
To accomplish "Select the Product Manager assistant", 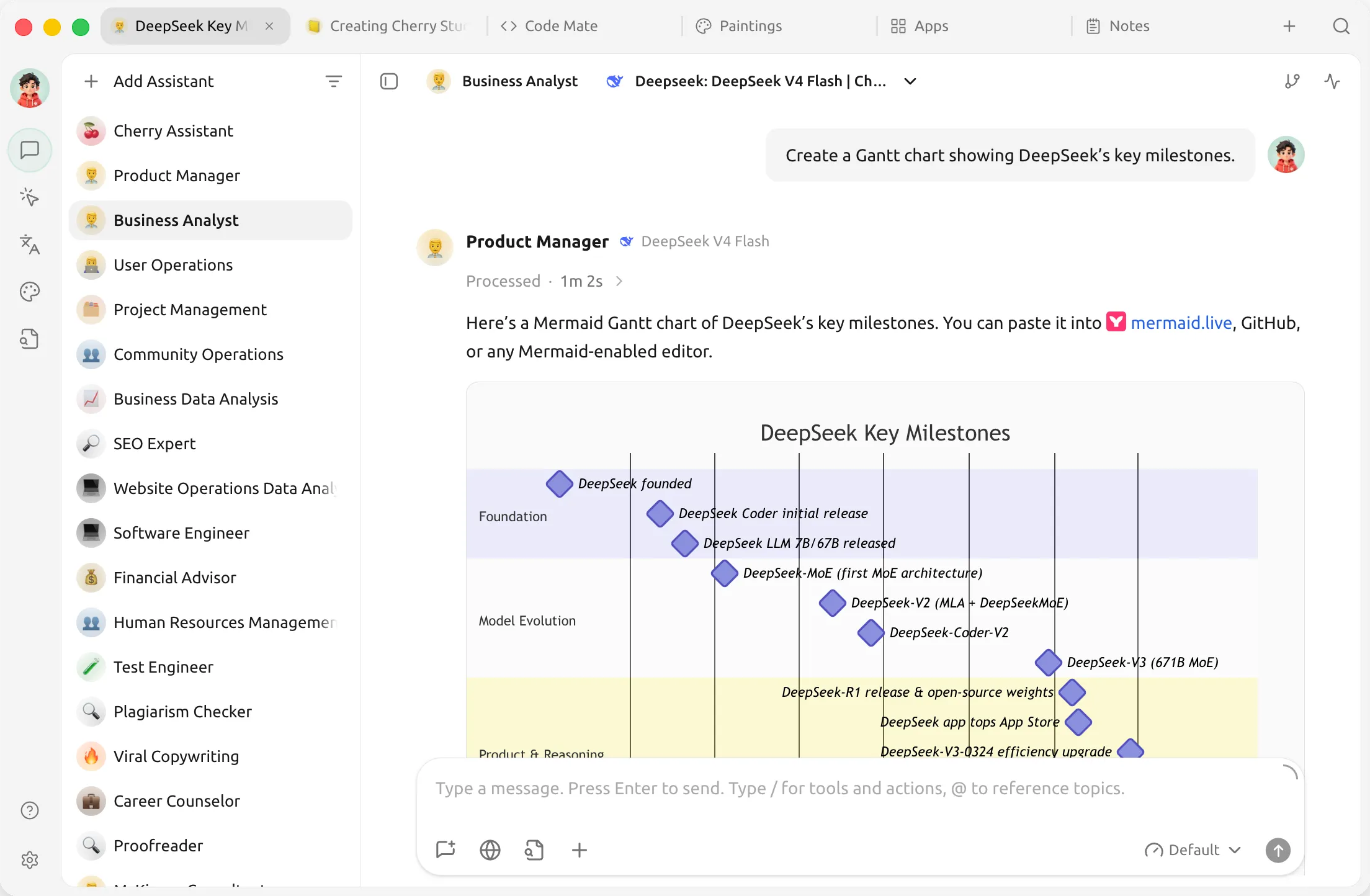I will click(x=210, y=176).
